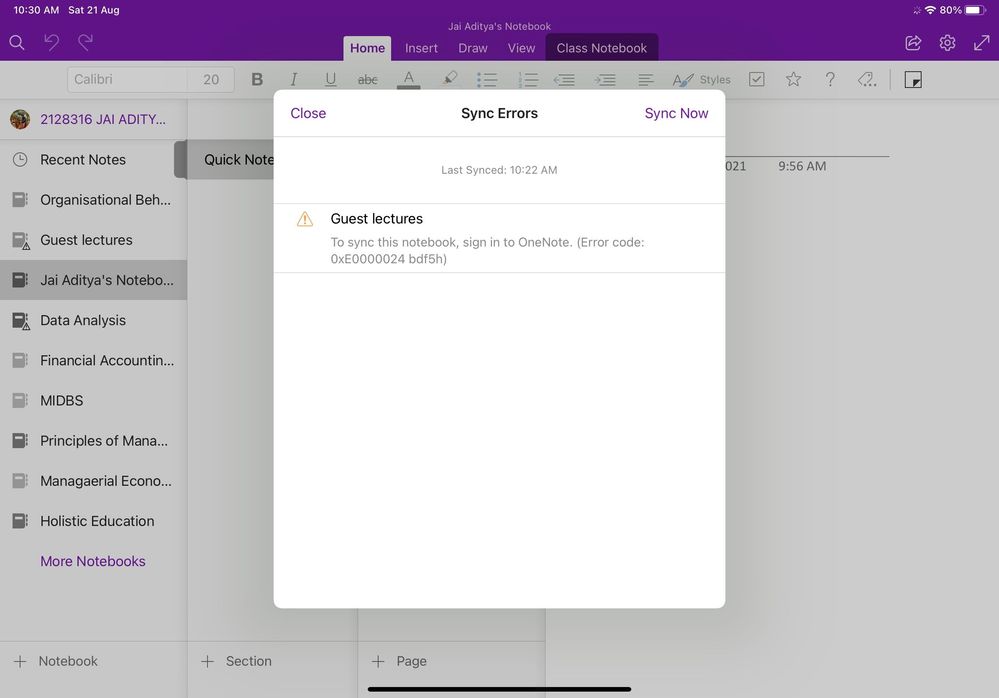
Task: Switch to the Class Notebook tab
Action: tap(601, 48)
